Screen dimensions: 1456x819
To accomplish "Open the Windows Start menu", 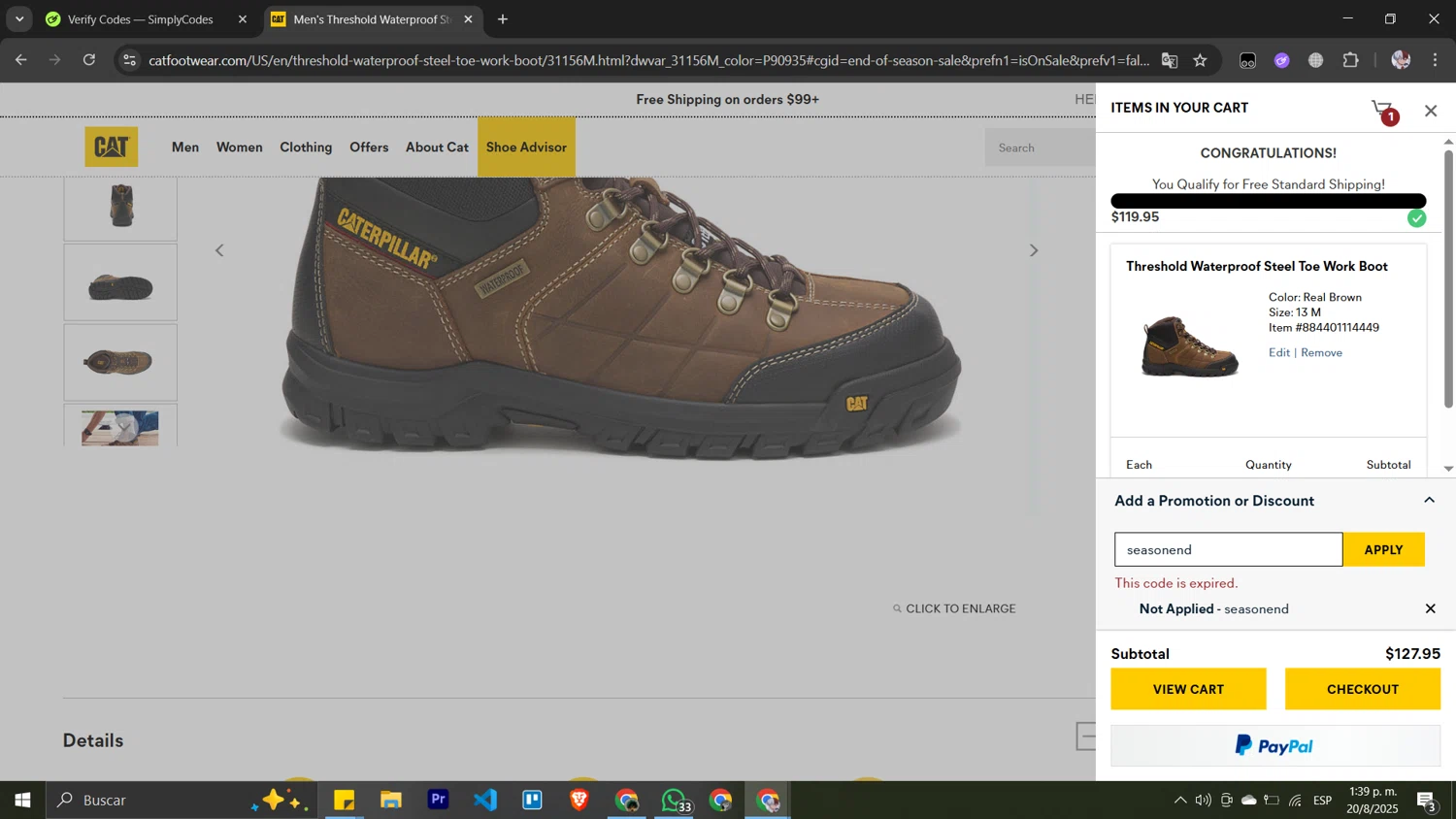I will click(x=22, y=801).
